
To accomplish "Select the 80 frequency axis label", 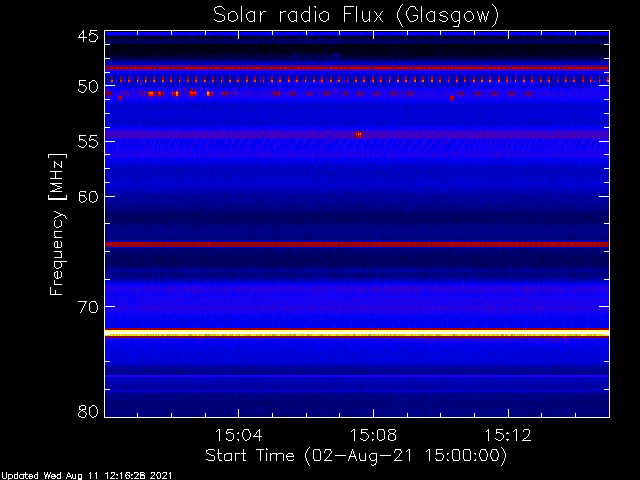I will pyautogui.click(x=88, y=411).
